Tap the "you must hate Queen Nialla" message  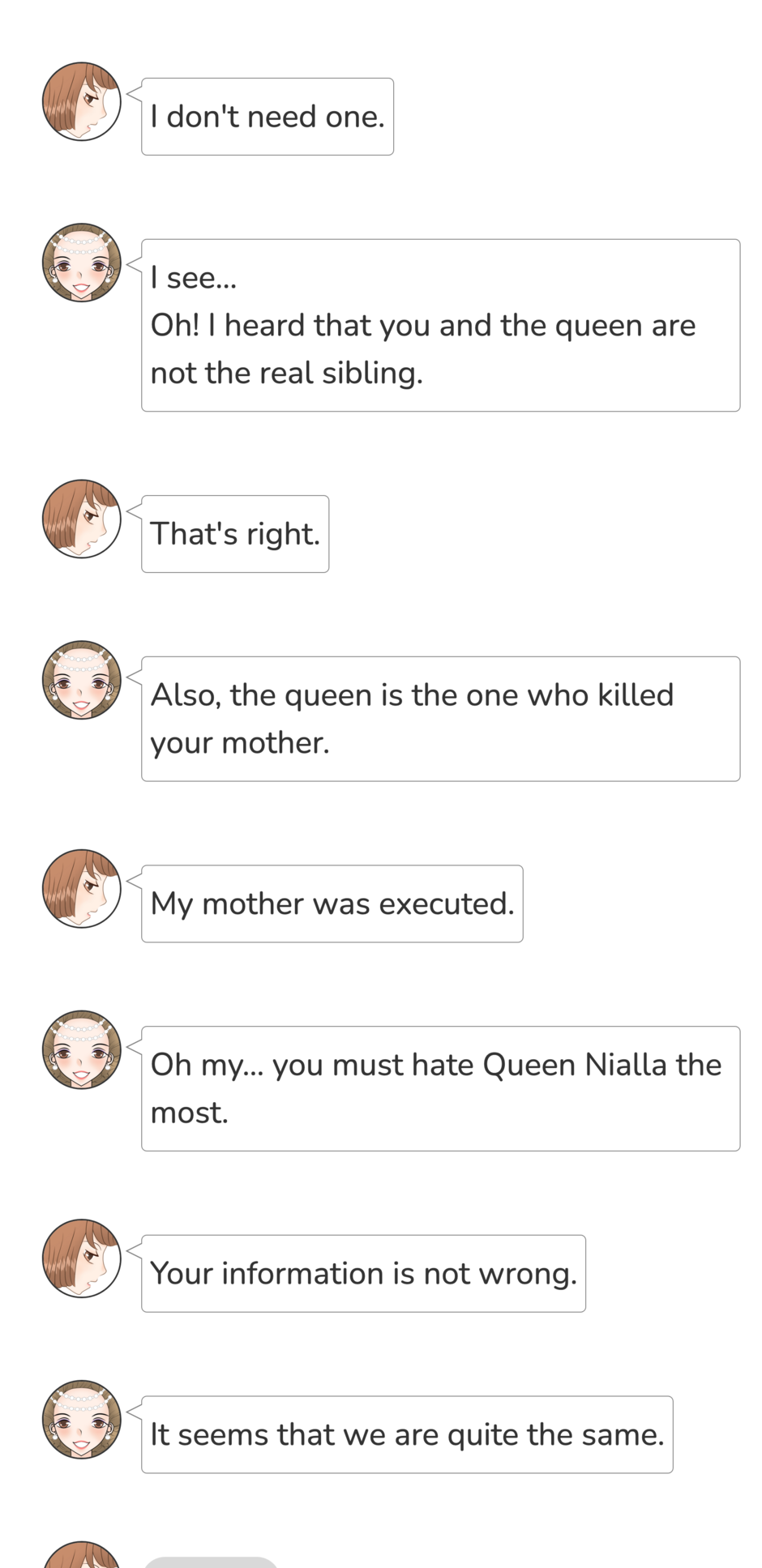click(x=440, y=1088)
